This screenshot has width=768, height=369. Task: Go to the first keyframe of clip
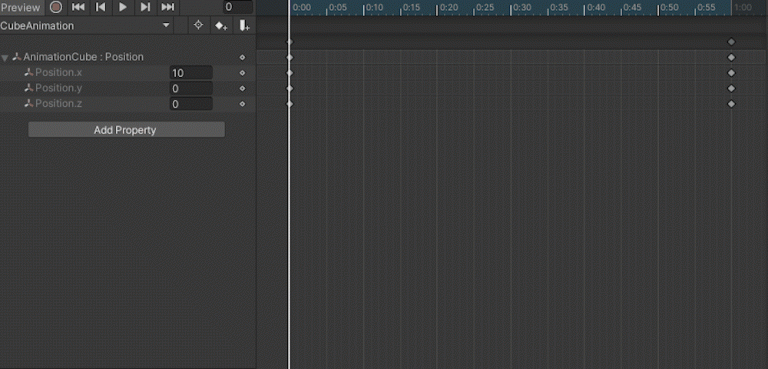point(78,7)
